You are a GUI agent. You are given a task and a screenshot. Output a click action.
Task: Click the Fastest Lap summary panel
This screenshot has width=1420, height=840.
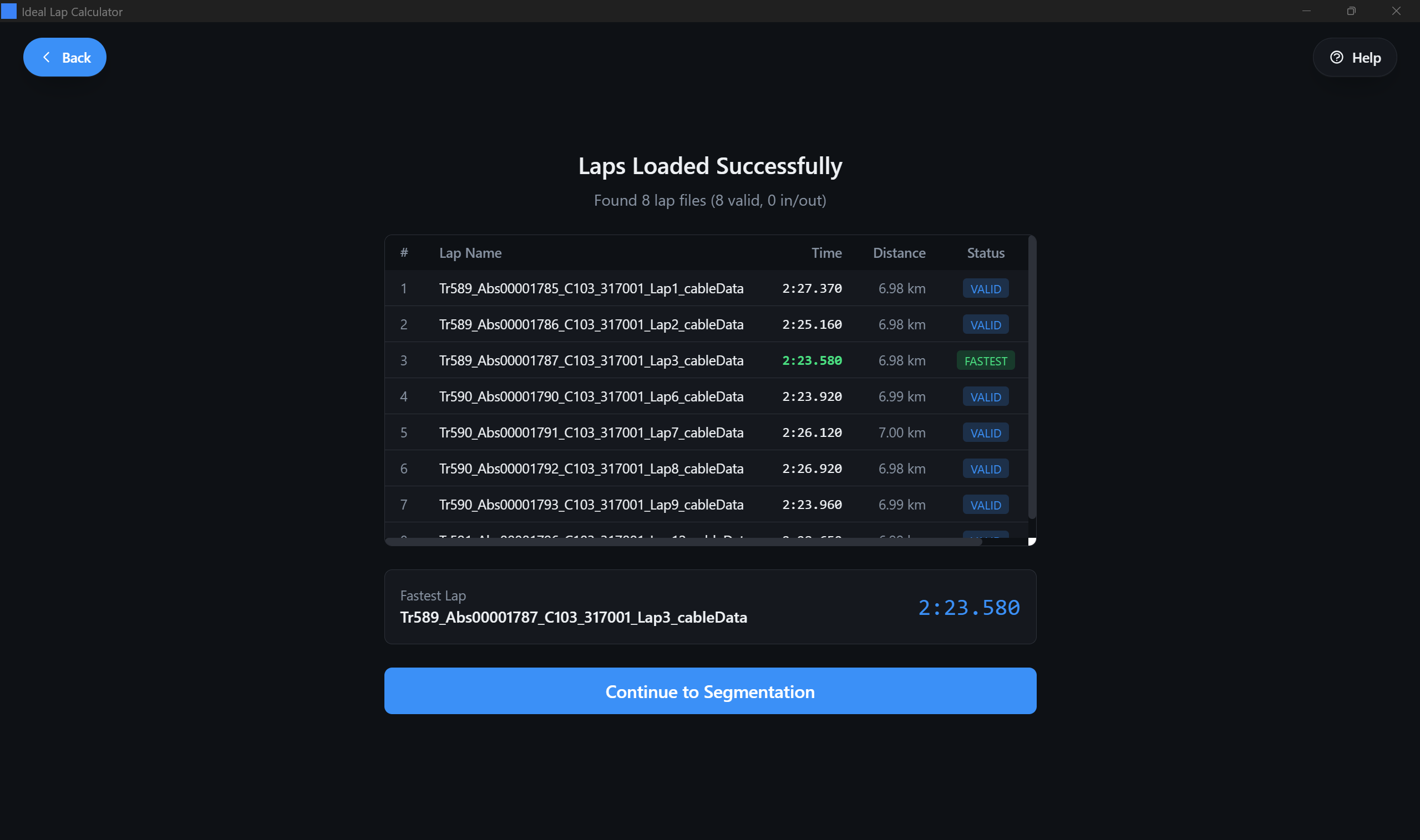pyautogui.click(x=710, y=607)
